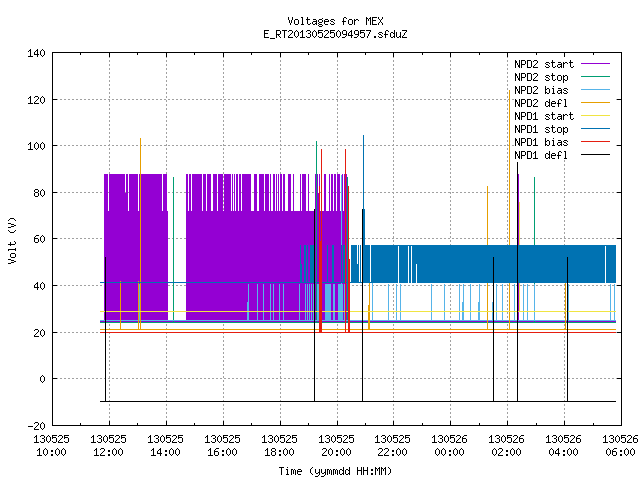This screenshot has width=640, height=480.
Task: Click the 'NPD1 bias' legend label
Action: pos(541,142)
